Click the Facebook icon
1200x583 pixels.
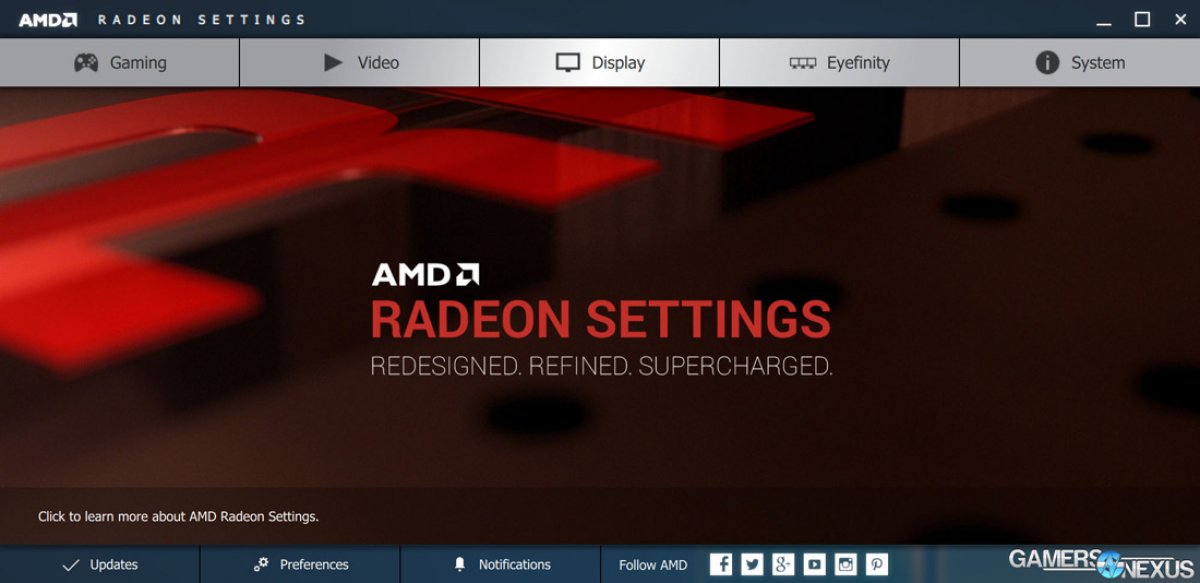click(721, 564)
